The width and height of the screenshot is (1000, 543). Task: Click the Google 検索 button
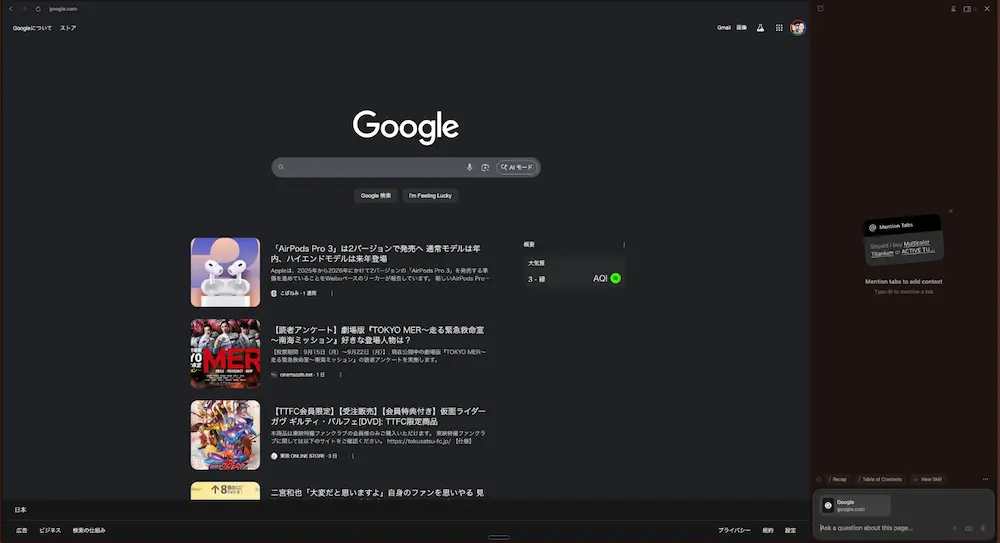pos(376,196)
